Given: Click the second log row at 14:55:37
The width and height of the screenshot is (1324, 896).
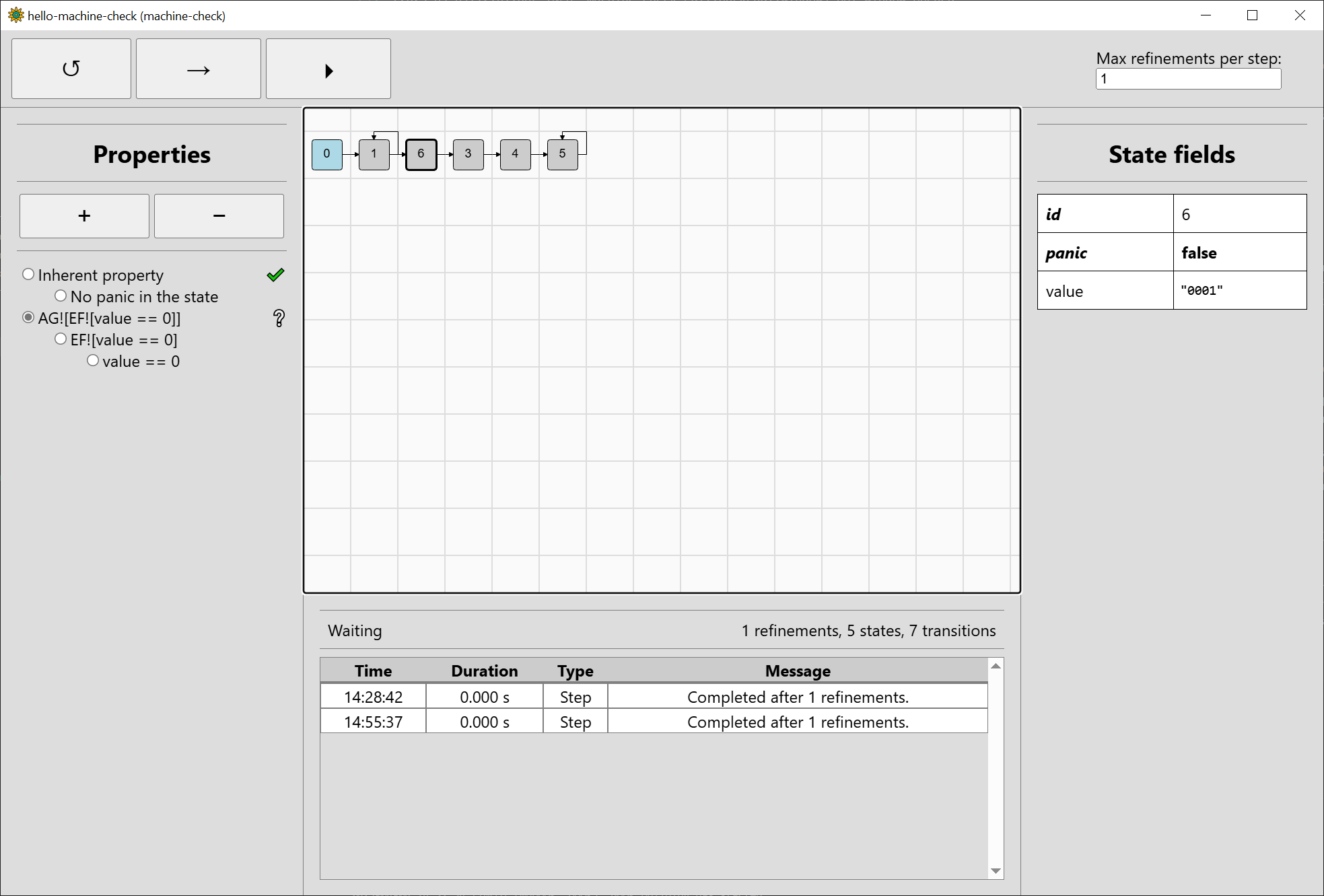Looking at the screenshot, I should (653, 722).
